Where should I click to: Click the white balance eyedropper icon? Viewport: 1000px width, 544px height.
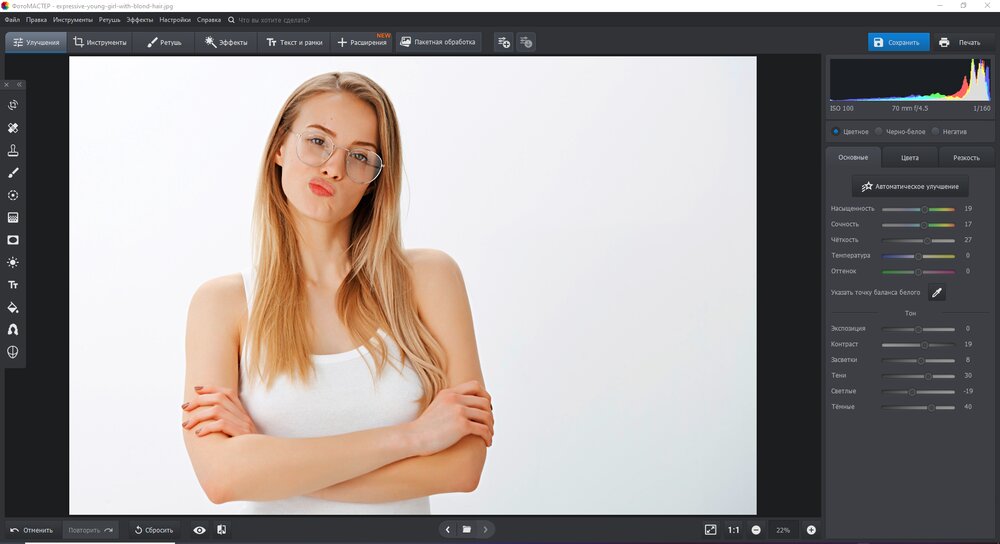936,292
